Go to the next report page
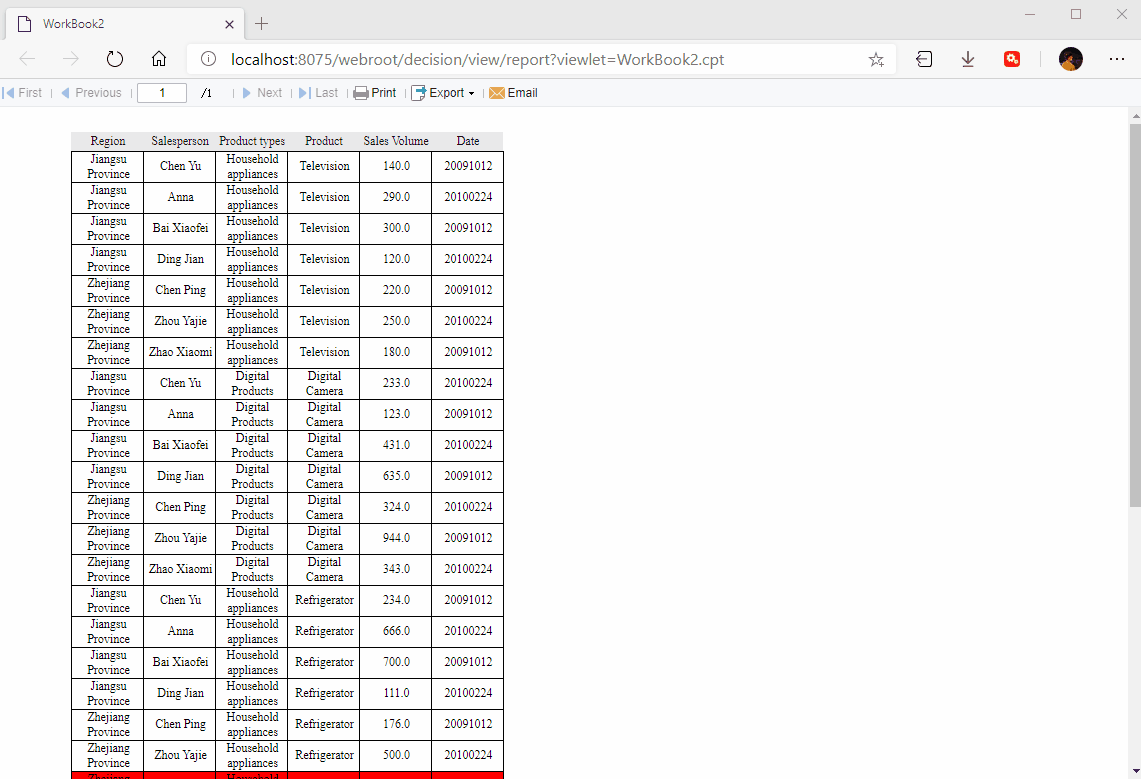Image resolution: width=1141 pixels, height=779 pixels. pyautogui.click(x=263, y=92)
